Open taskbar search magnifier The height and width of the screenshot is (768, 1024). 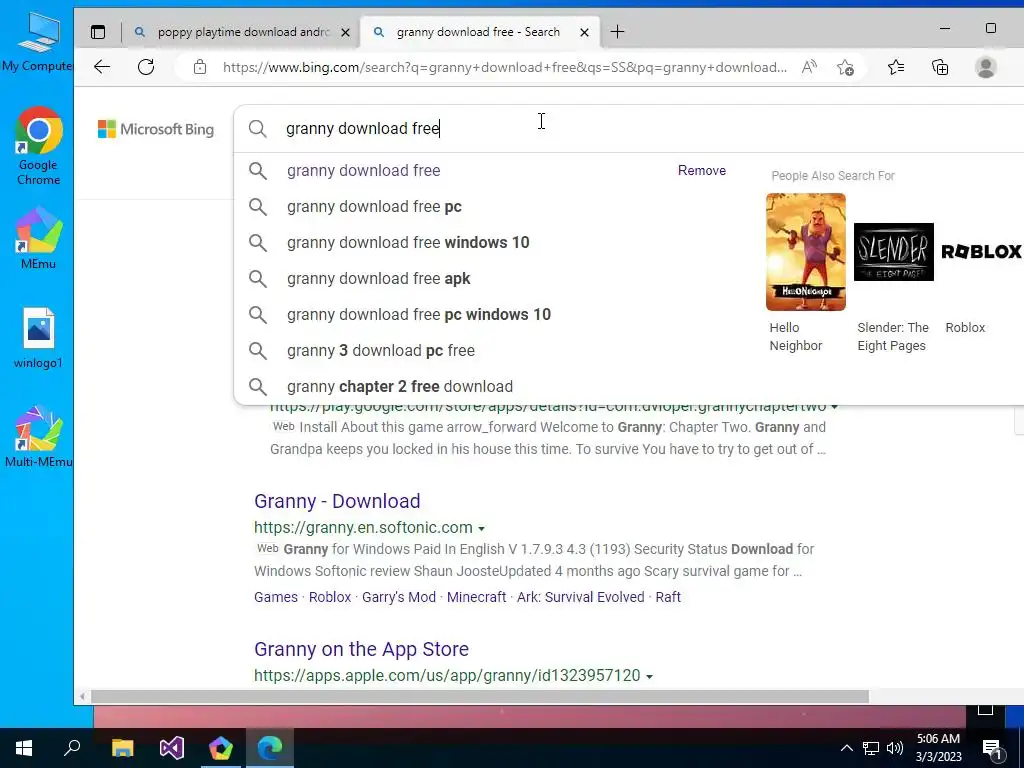click(72, 748)
